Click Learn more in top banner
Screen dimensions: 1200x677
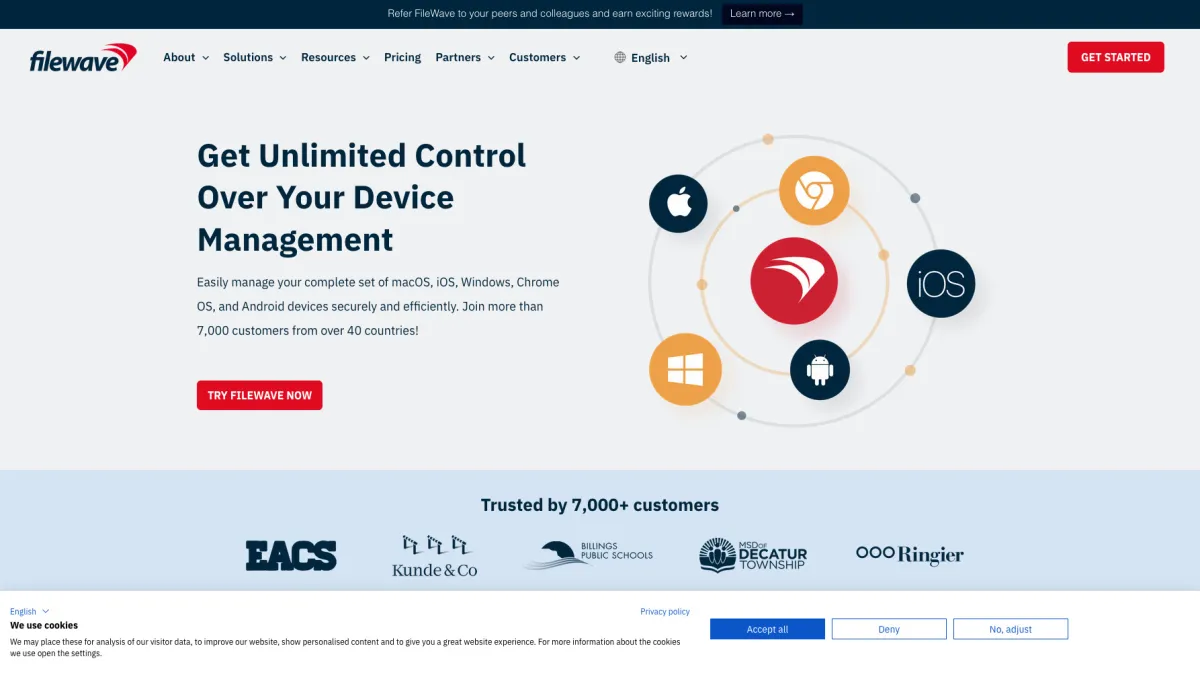click(x=762, y=14)
